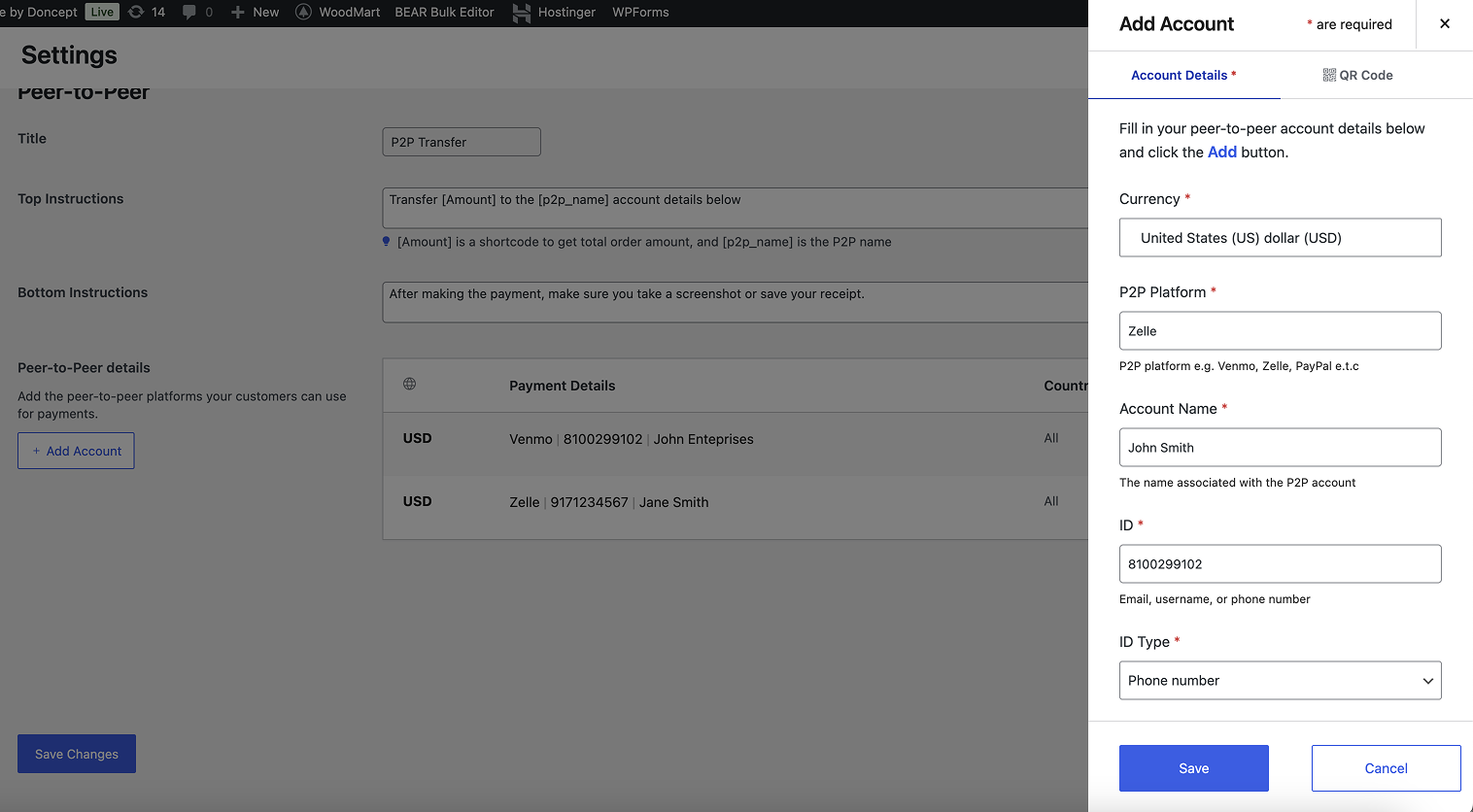This screenshot has height=812, width=1473.
Task: Click the Save Changes button
Action: 77,754
